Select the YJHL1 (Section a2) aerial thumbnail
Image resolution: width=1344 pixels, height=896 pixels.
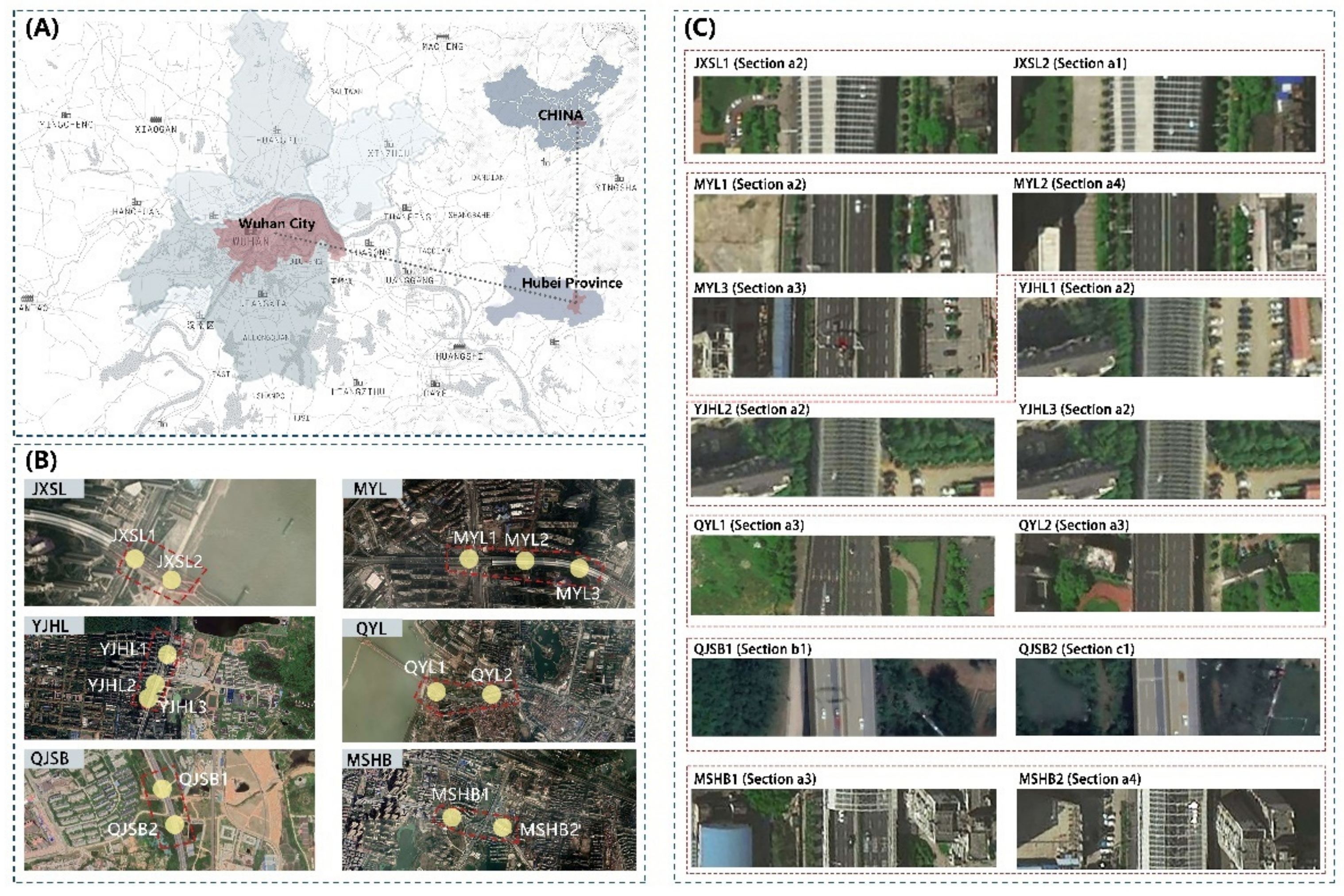point(1169,336)
